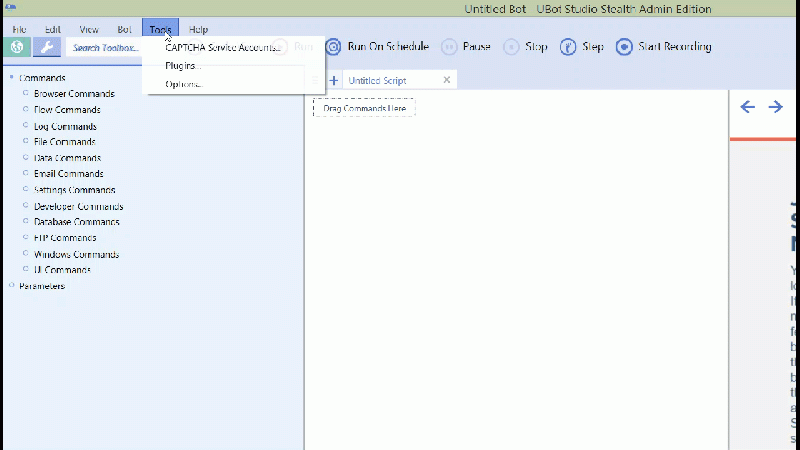Expand the Windows Commands node
This screenshot has height=450, width=800.
(x=26, y=253)
